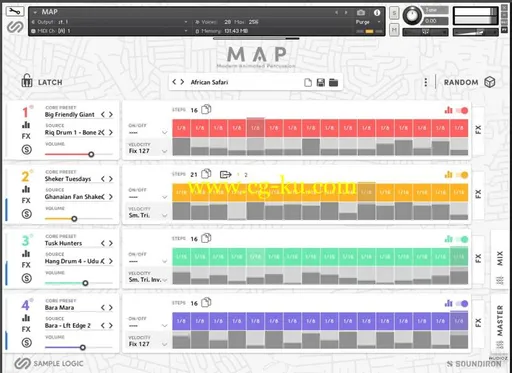Click the RANDOM dice cube icon
This screenshot has height=373, width=512.
tap(490, 82)
